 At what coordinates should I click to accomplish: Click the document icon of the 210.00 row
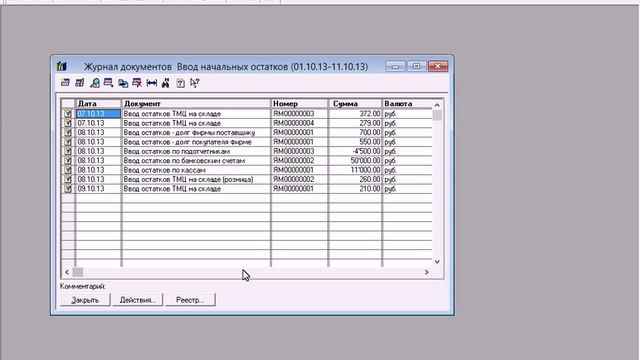coord(68,189)
